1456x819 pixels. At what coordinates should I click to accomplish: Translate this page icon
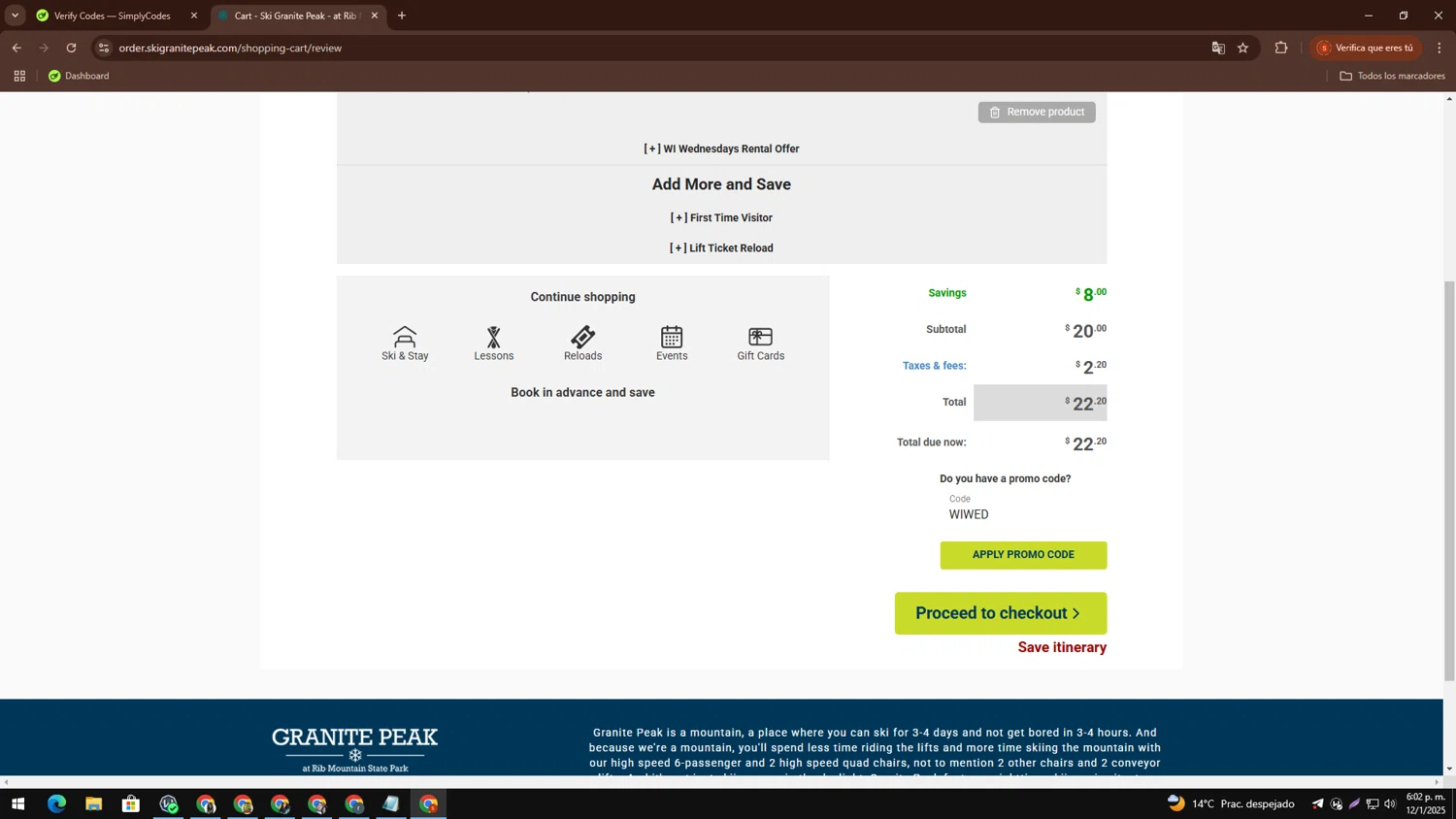tap(1218, 48)
